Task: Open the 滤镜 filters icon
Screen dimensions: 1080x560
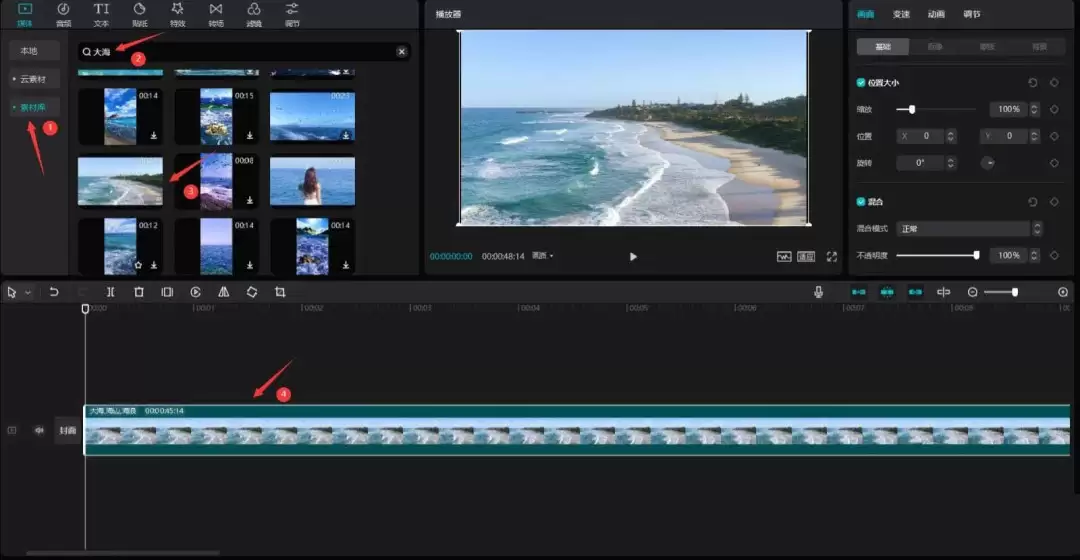Action: (x=254, y=13)
